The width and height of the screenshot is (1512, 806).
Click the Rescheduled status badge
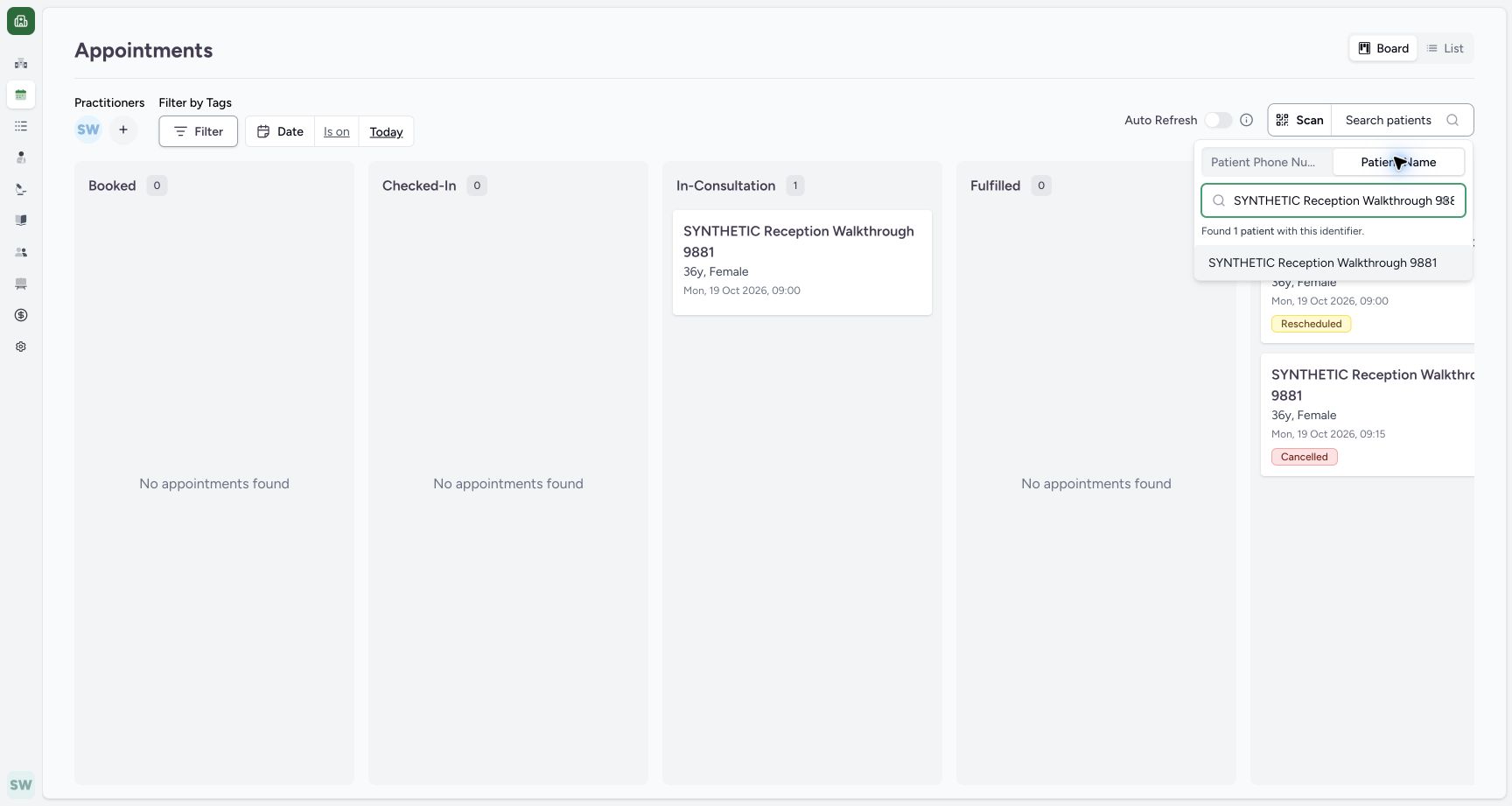(1311, 324)
